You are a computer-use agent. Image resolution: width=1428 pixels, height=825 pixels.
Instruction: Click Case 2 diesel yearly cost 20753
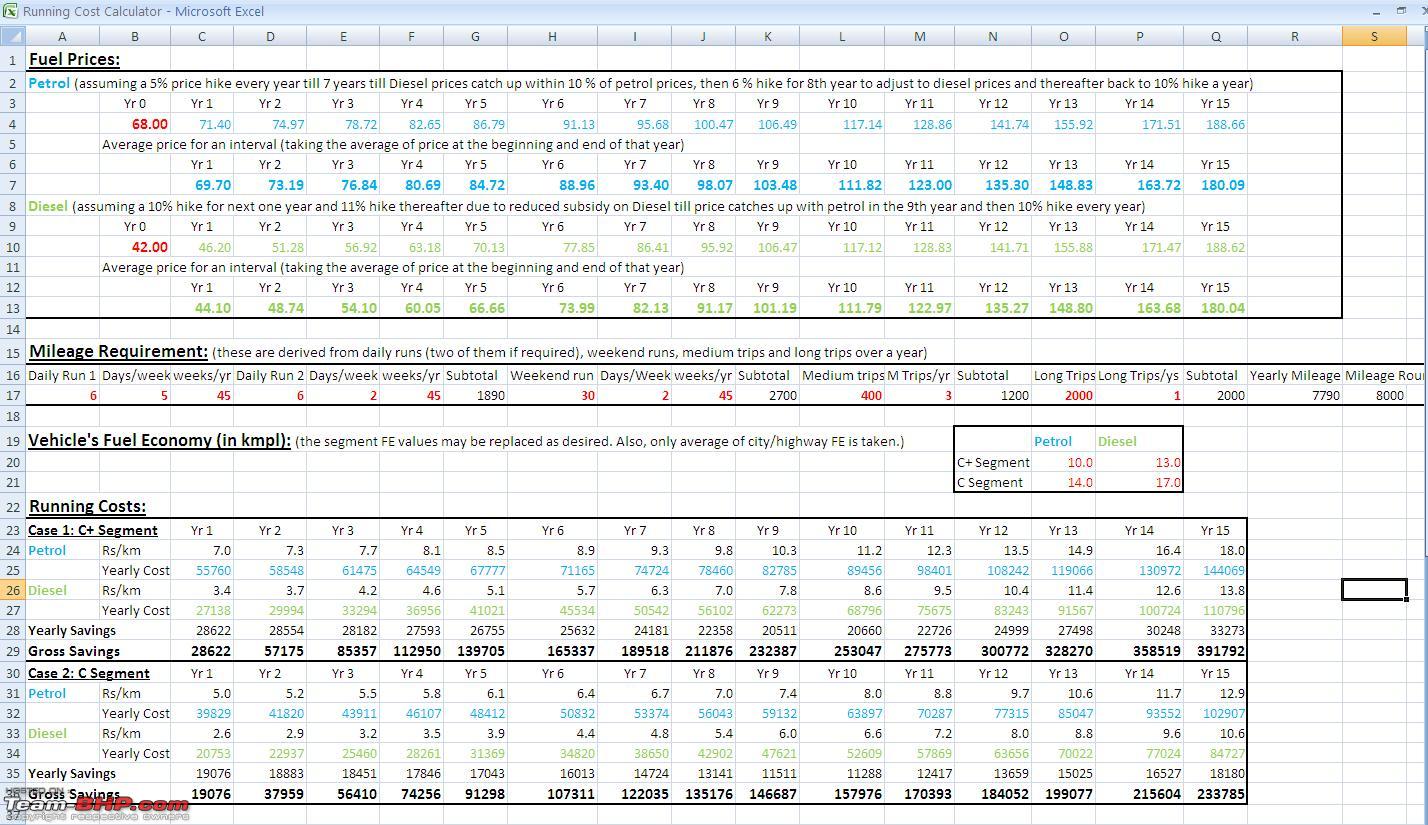(213, 753)
